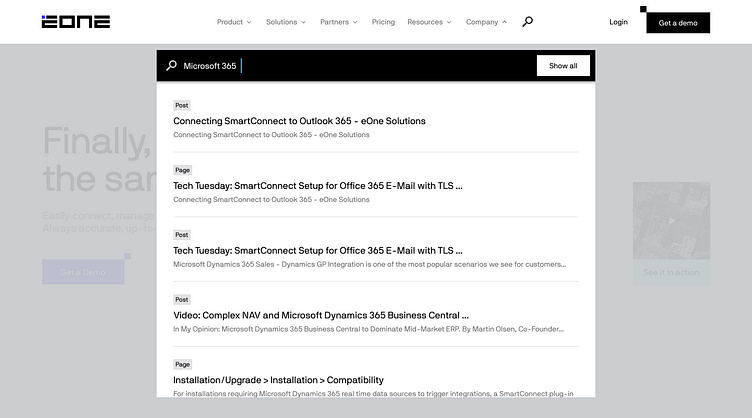
Task: Click the Post tag above Connecting SmartConnect
Action: tap(182, 105)
